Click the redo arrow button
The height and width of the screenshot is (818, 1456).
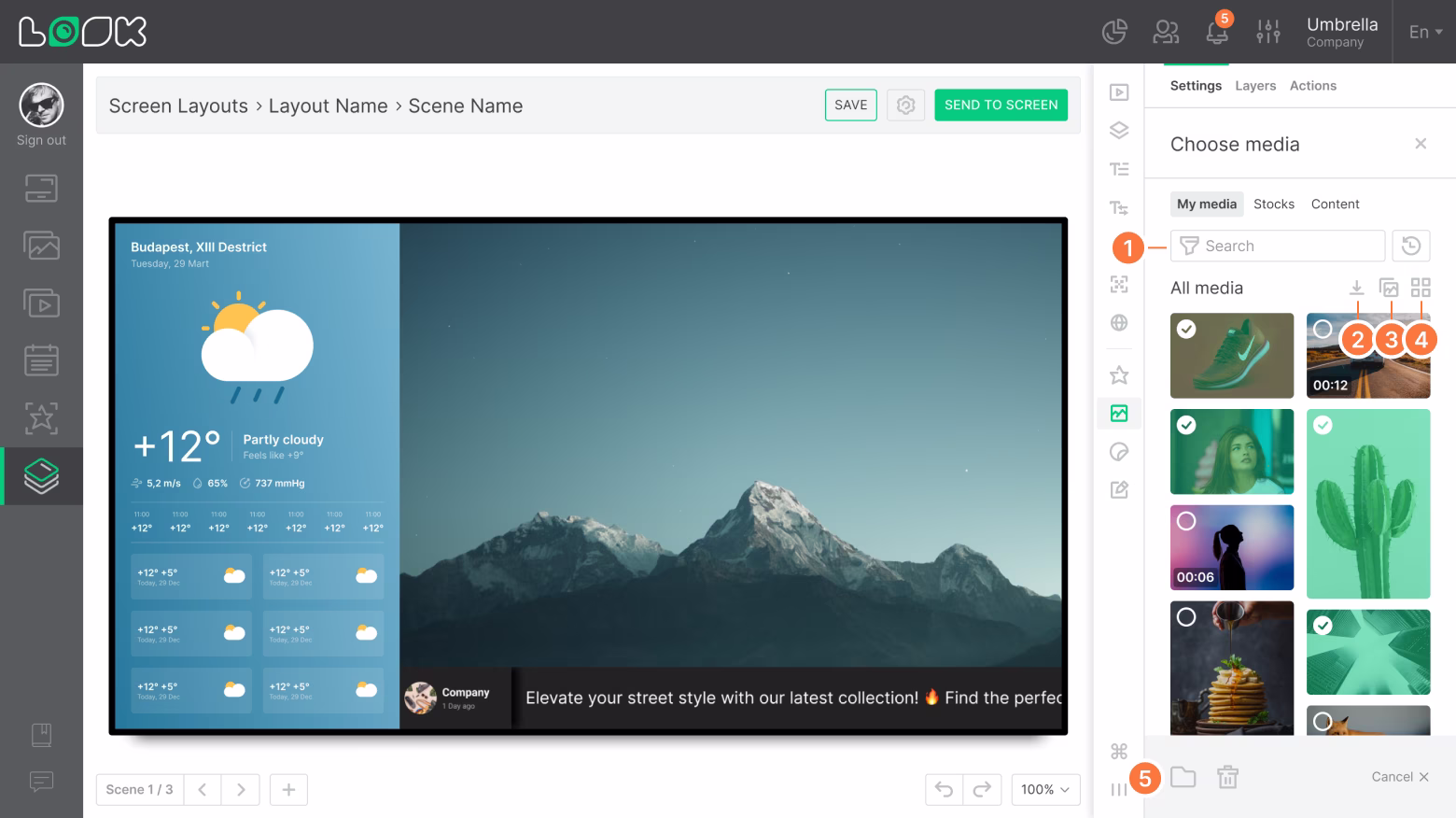pos(982,789)
